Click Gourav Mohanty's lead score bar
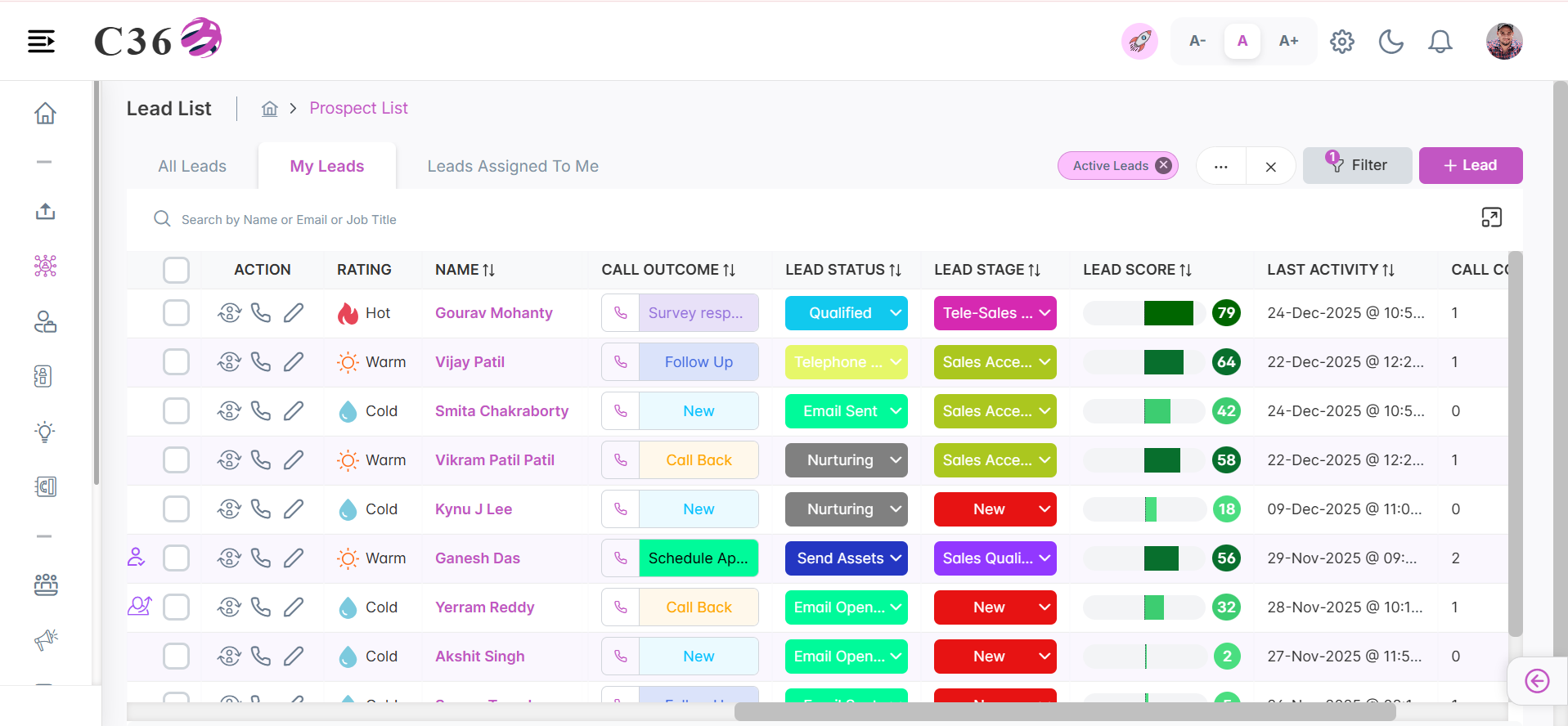 [1143, 313]
